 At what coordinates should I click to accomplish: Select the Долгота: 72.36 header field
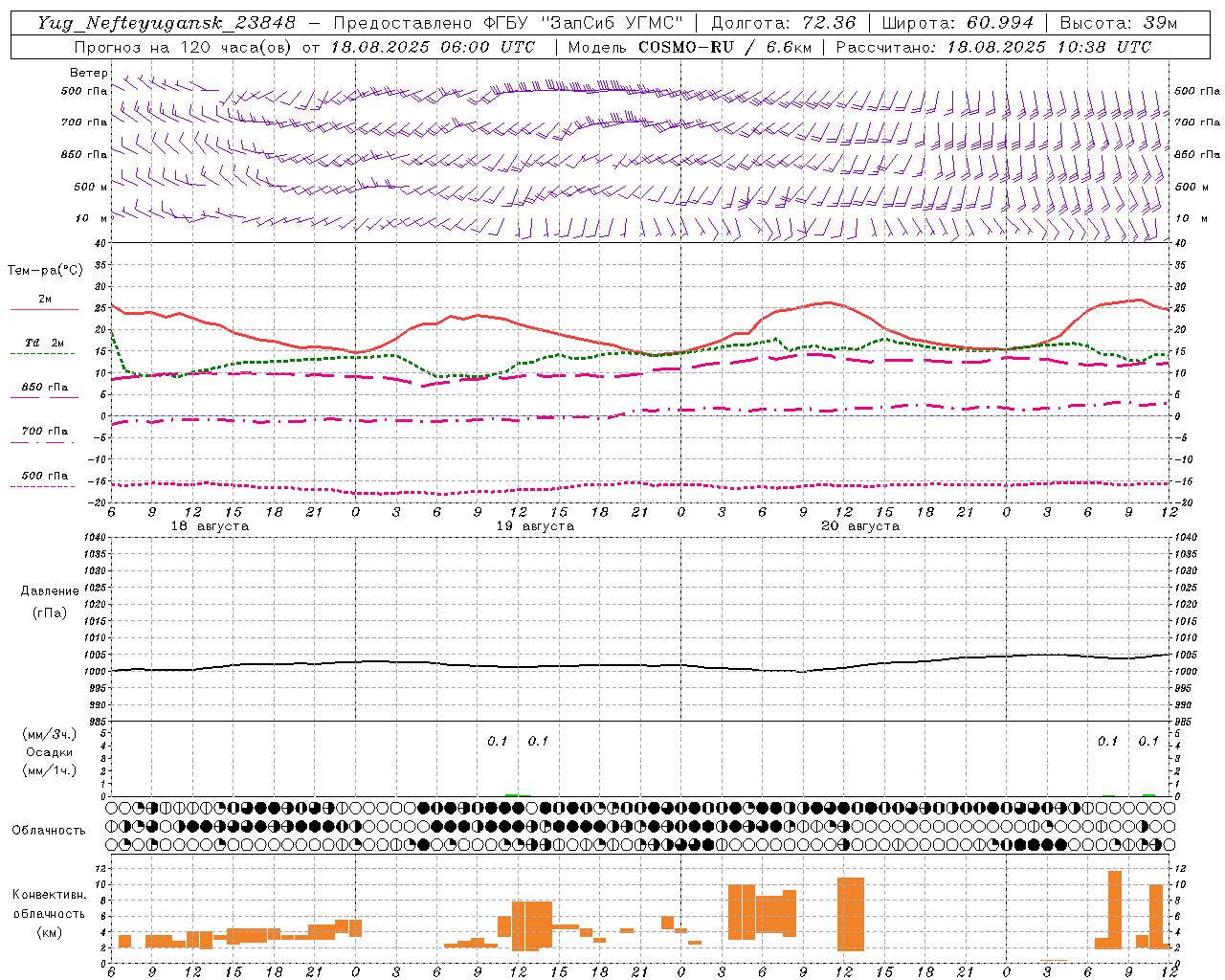[x=783, y=22]
